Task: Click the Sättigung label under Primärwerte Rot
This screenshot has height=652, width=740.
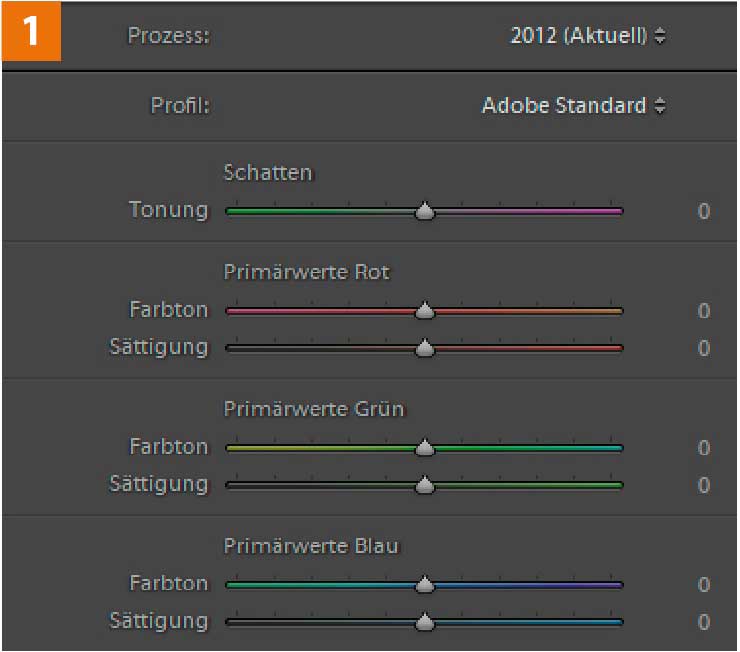Action: (159, 347)
